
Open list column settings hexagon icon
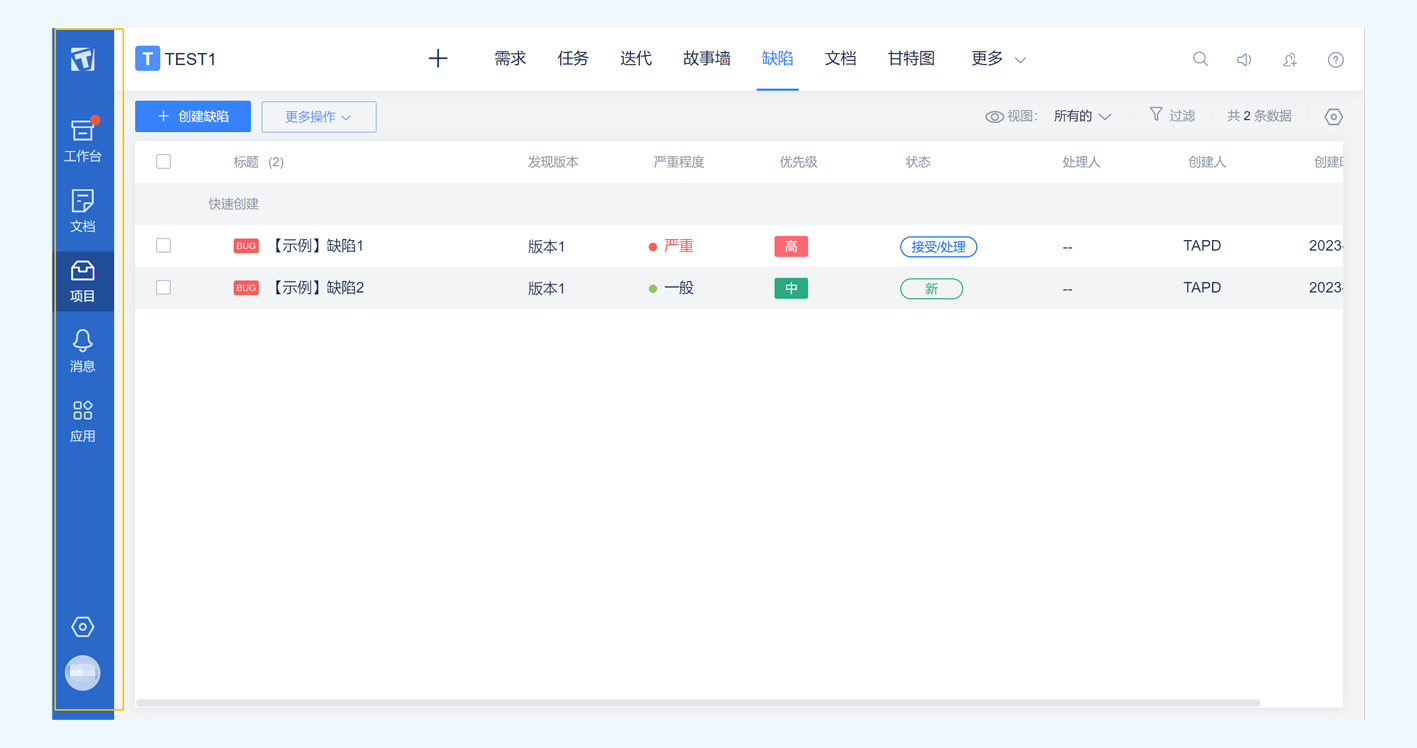click(x=1333, y=117)
